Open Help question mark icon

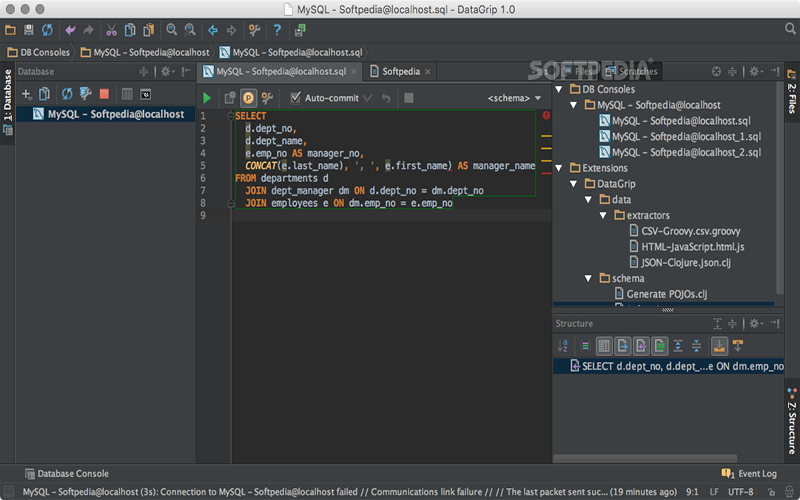click(277, 30)
